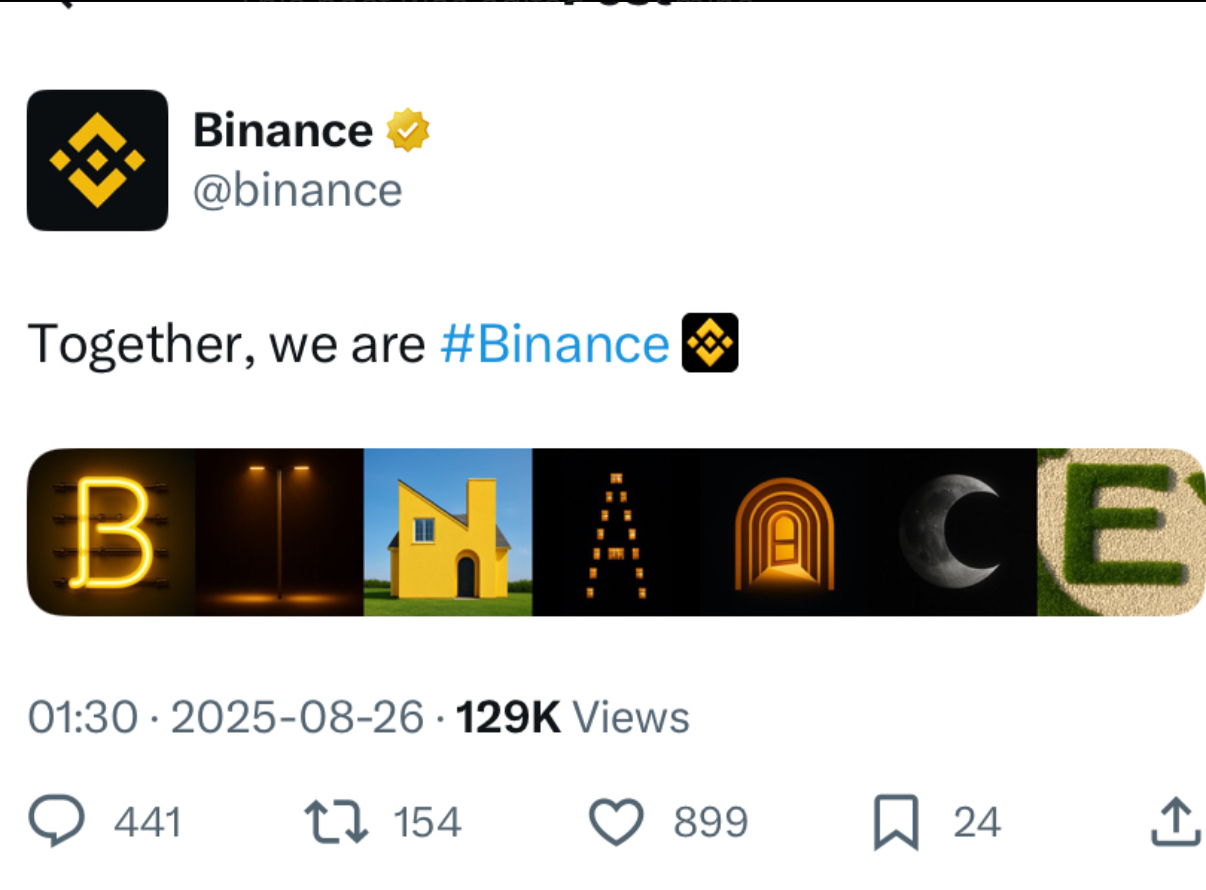Click the Binance logo emoji after the hashtag
The image size is (1206, 890).
point(709,343)
